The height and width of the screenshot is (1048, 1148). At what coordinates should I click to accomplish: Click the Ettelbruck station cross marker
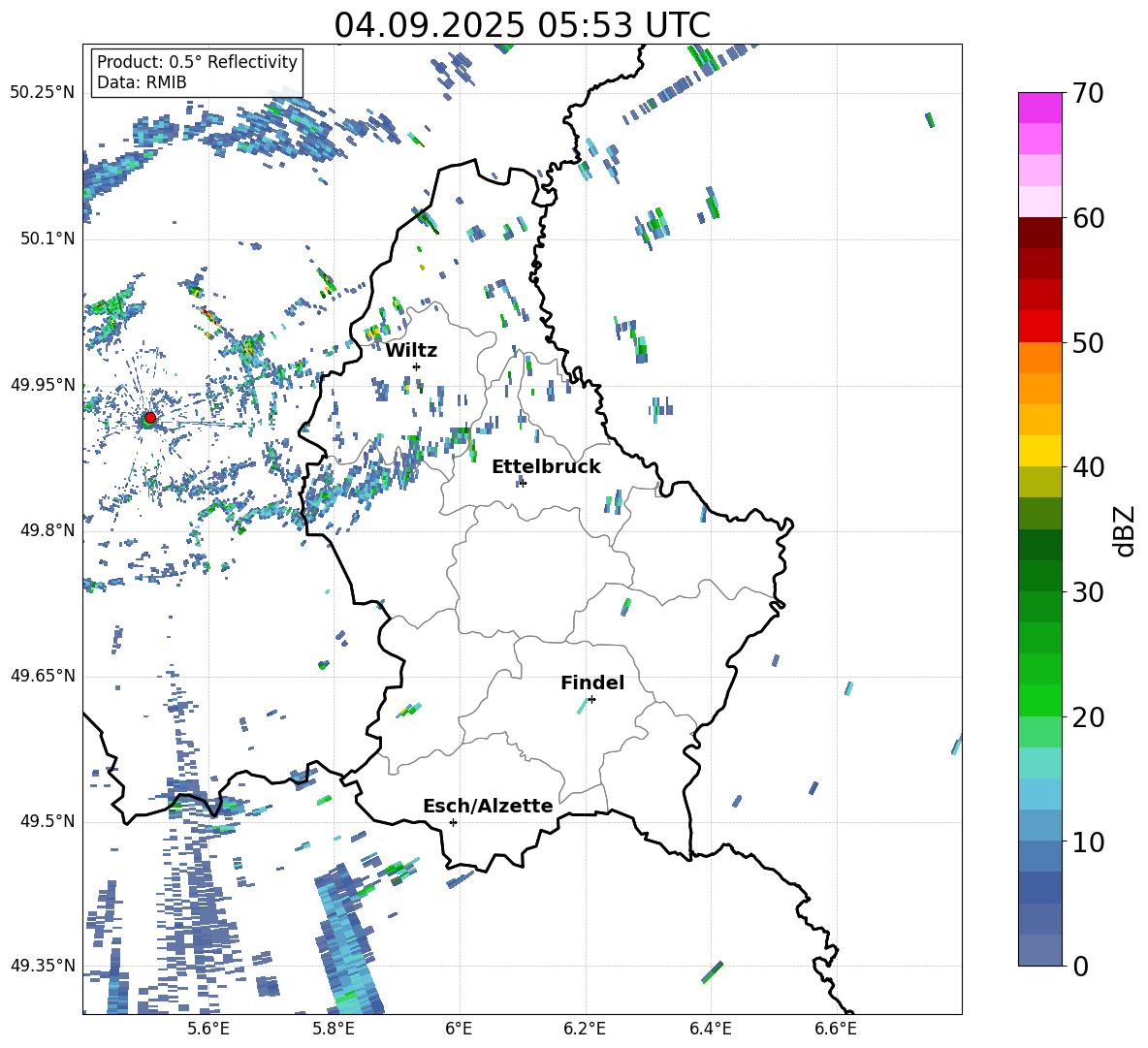522,482
